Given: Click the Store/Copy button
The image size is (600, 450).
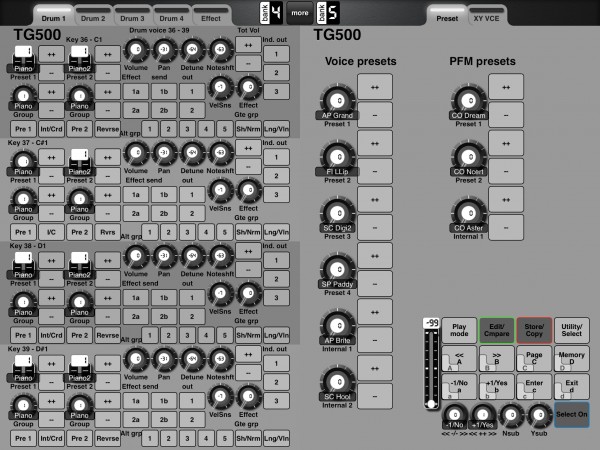Looking at the screenshot, I should tap(534, 330).
